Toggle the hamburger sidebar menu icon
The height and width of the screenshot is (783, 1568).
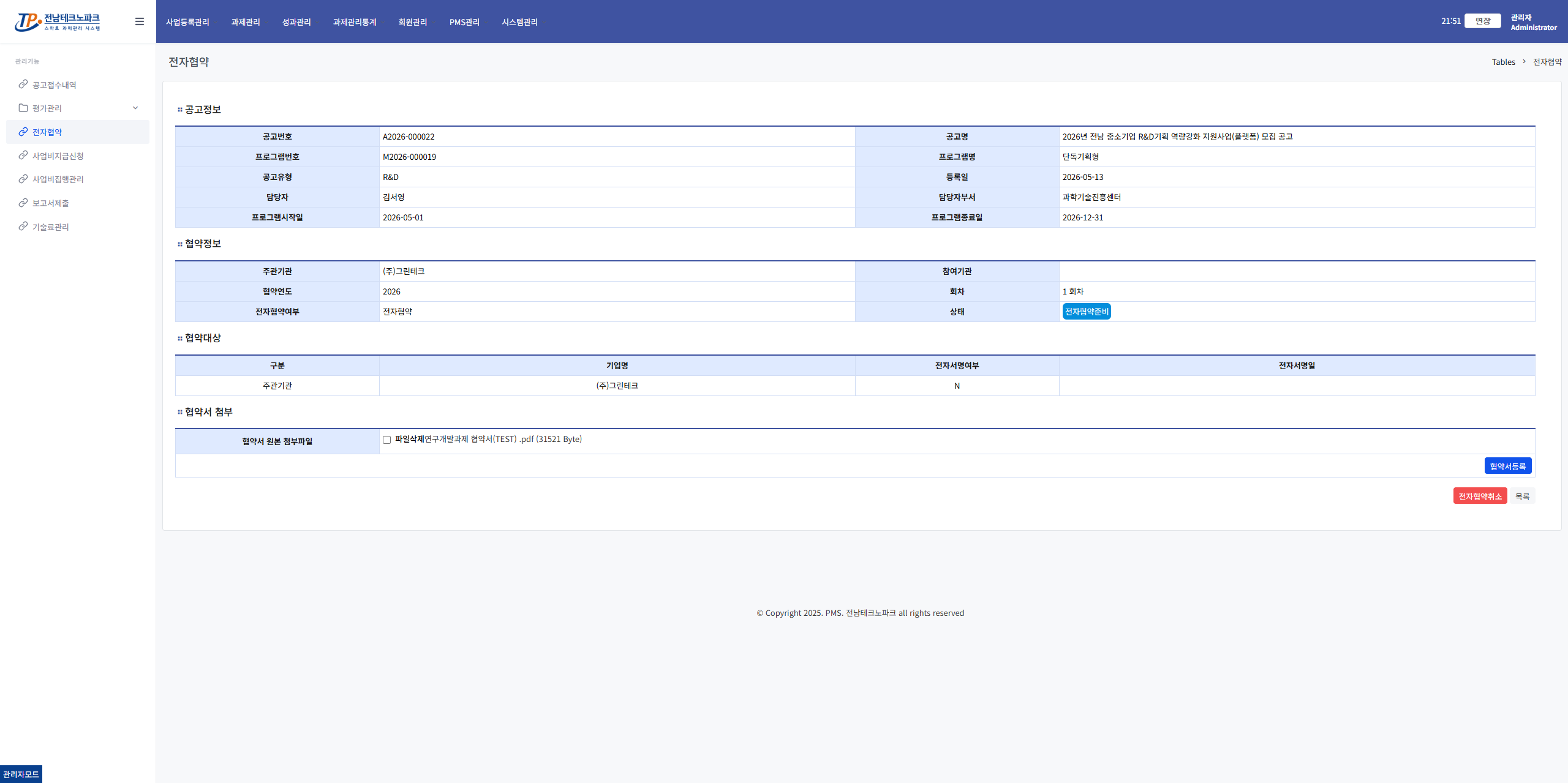click(140, 21)
